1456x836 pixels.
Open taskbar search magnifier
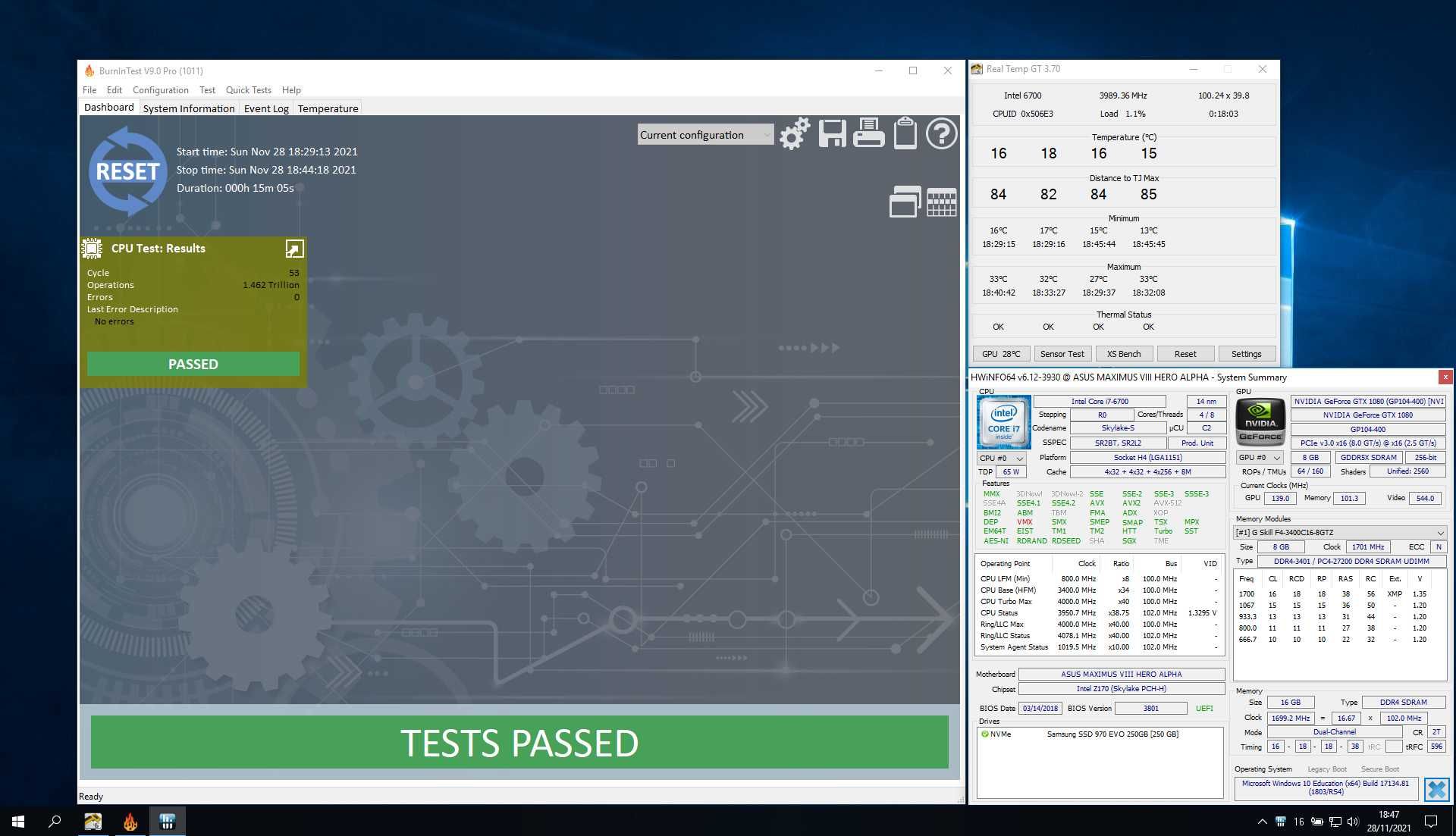55,821
